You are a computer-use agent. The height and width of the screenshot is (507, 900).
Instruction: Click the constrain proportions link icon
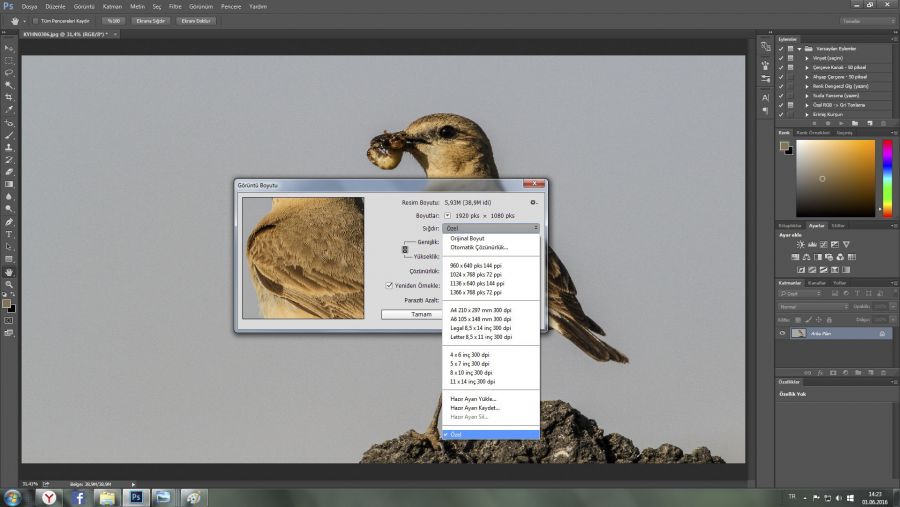pos(405,249)
